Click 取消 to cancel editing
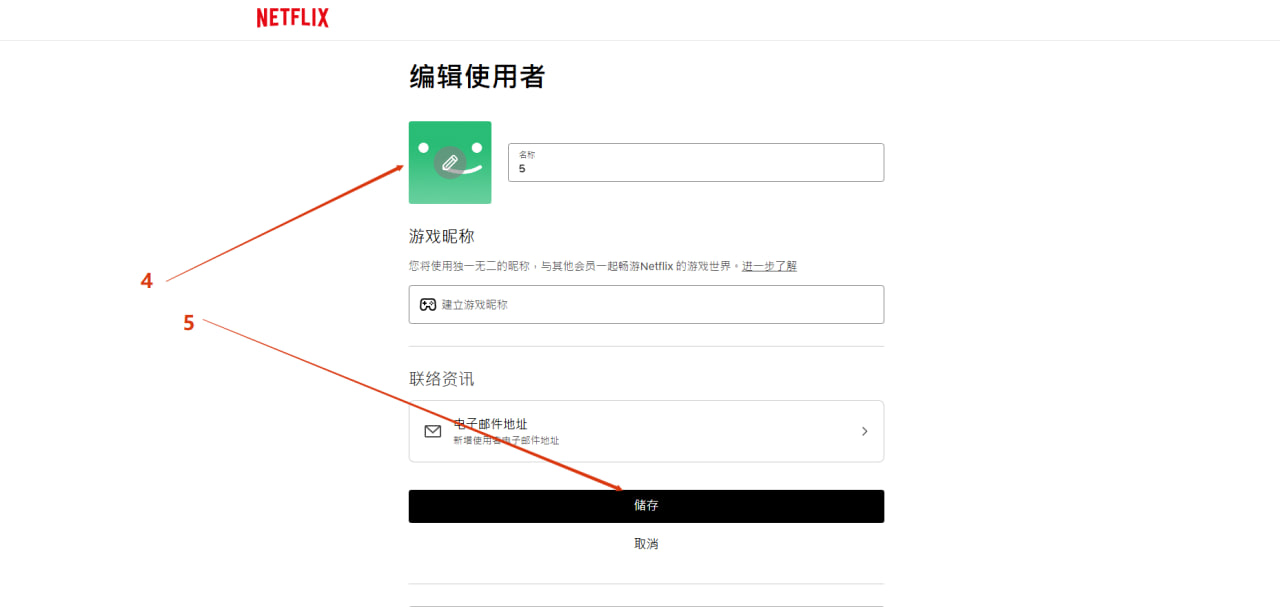The height and width of the screenshot is (607, 1280). tap(646, 544)
